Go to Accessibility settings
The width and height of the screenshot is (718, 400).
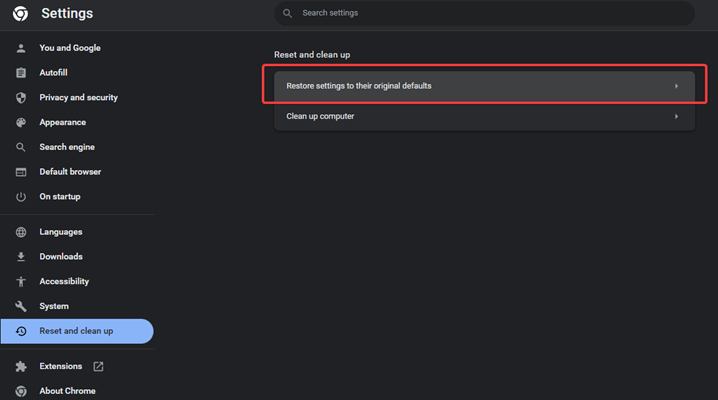pos(64,282)
